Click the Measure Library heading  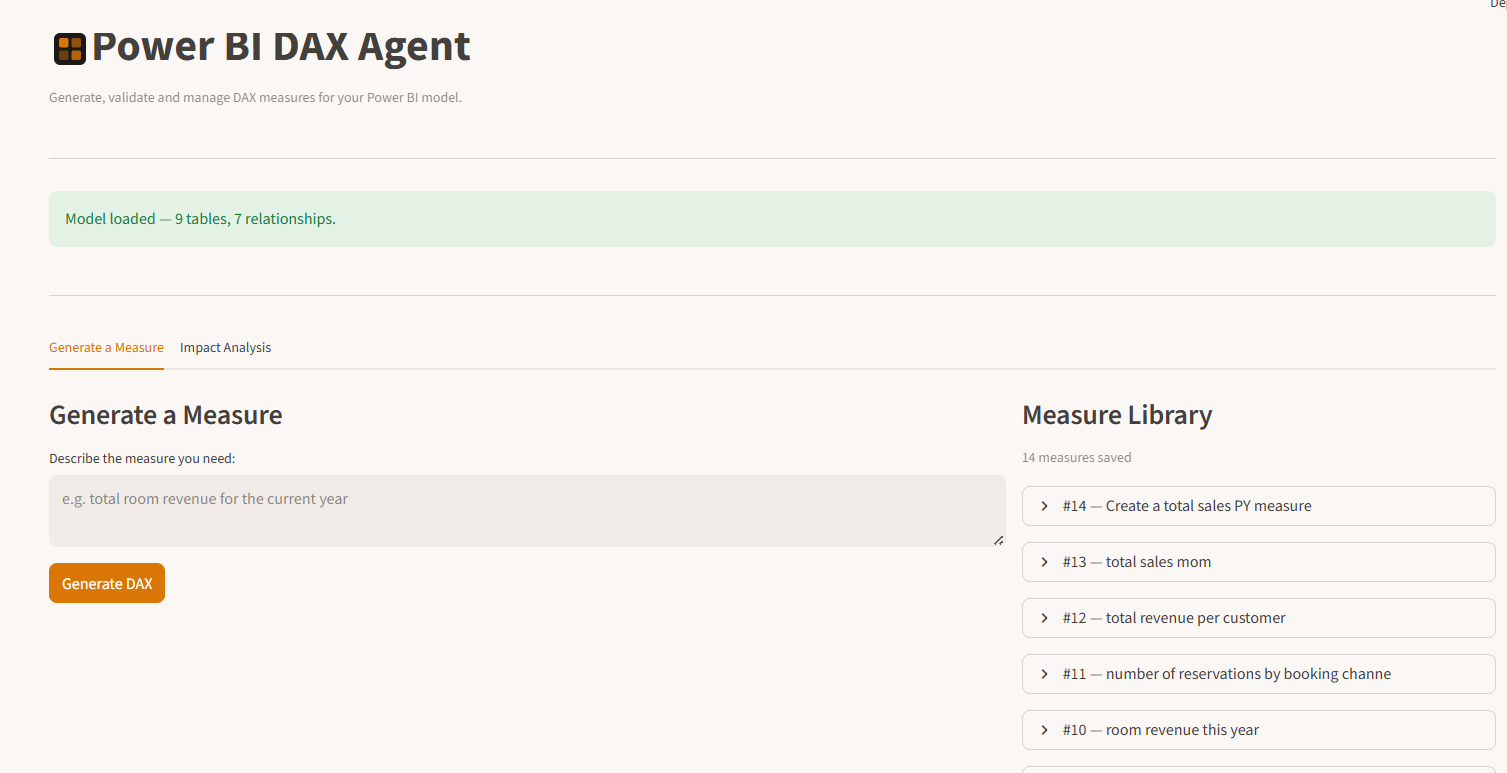1117,415
